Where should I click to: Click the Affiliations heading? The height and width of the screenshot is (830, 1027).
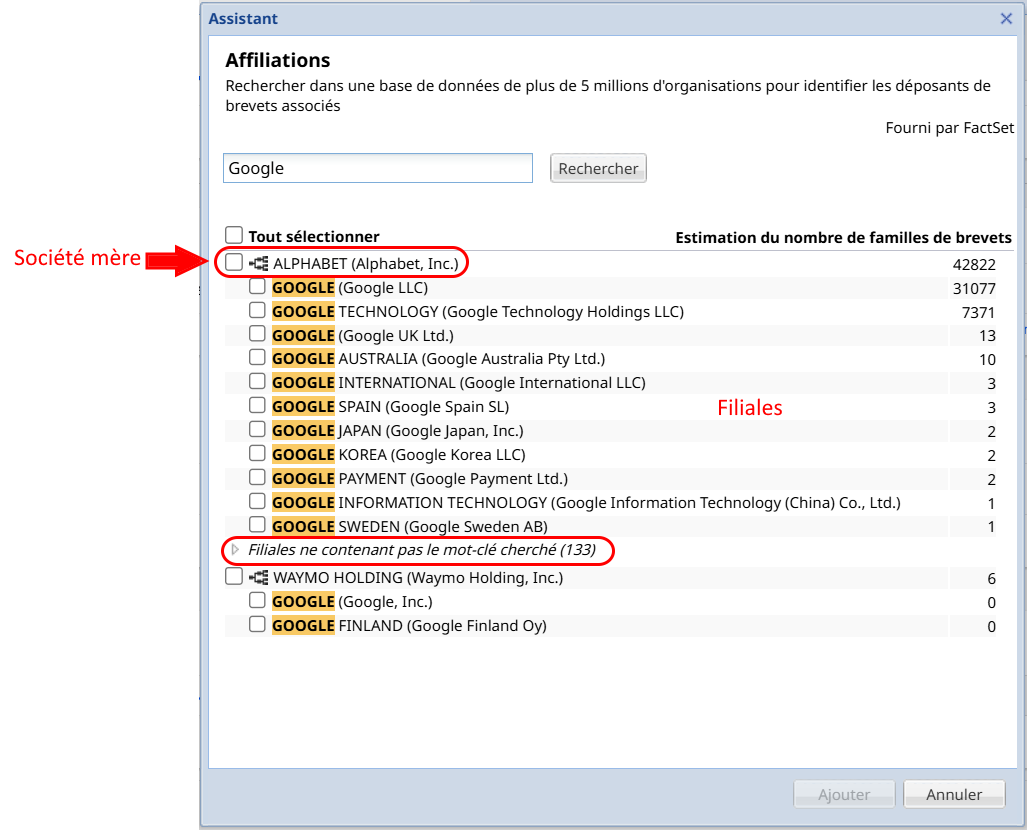pyautogui.click(x=278, y=60)
